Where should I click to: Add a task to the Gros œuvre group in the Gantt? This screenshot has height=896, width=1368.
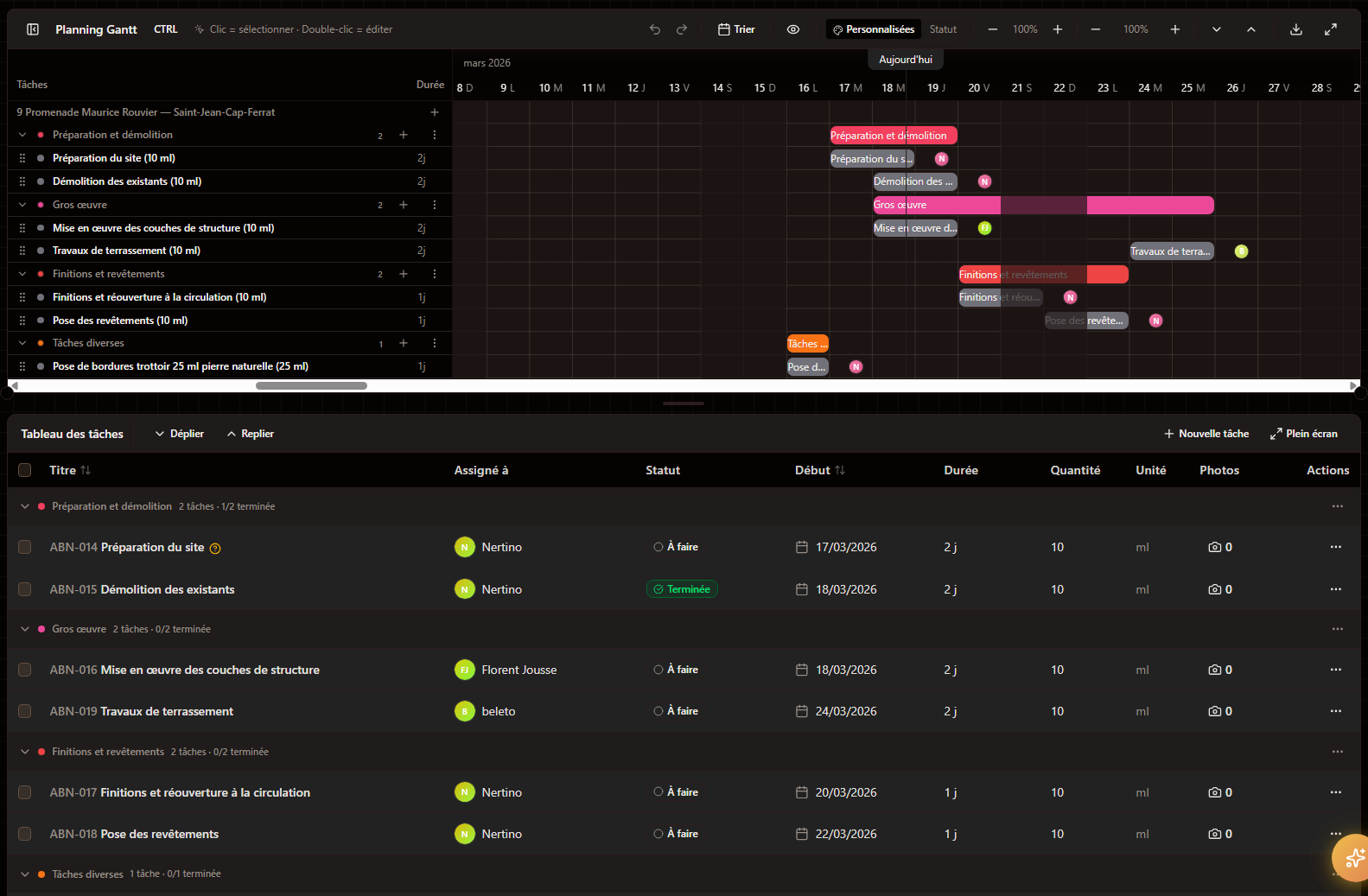pyautogui.click(x=404, y=205)
